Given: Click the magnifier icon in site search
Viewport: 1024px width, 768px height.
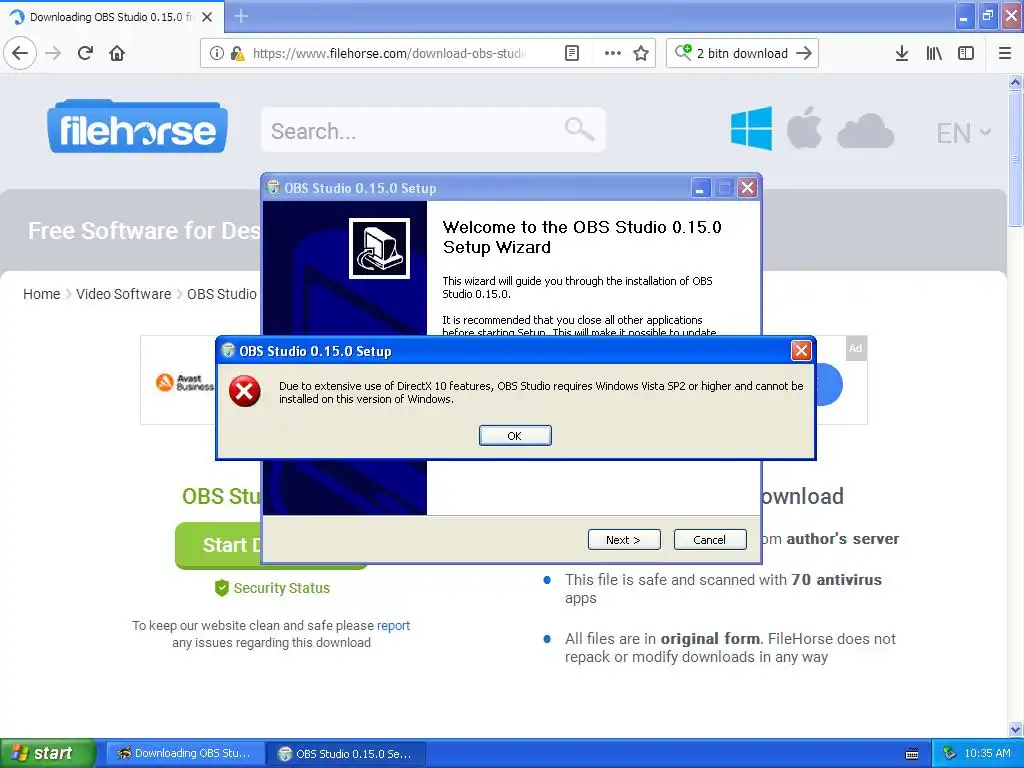Looking at the screenshot, I should point(579,129).
